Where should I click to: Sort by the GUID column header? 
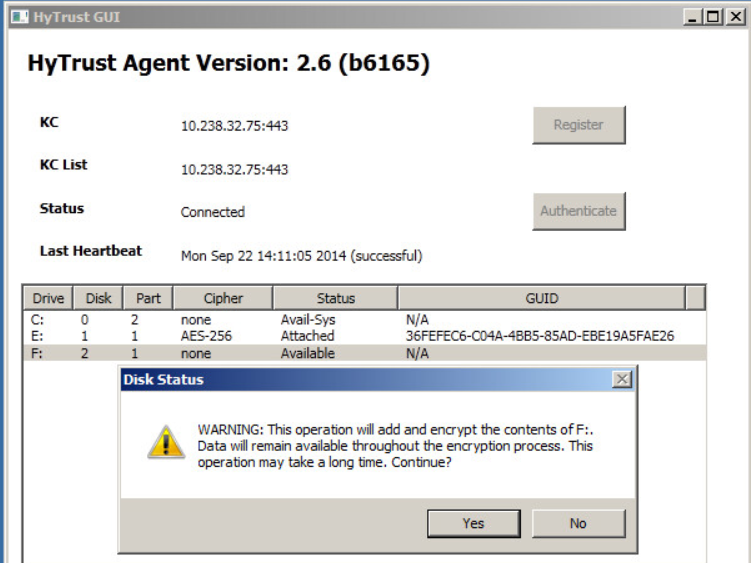(x=542, y=298)
